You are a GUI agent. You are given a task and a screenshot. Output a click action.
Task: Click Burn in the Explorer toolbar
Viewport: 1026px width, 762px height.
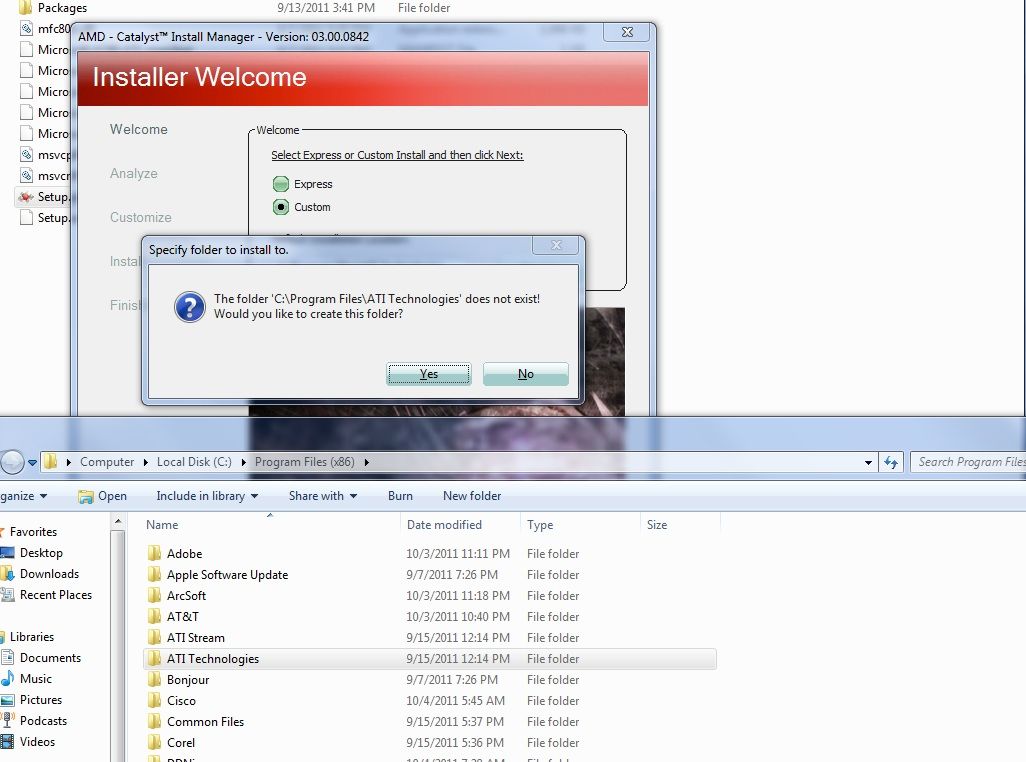point(400,496)
